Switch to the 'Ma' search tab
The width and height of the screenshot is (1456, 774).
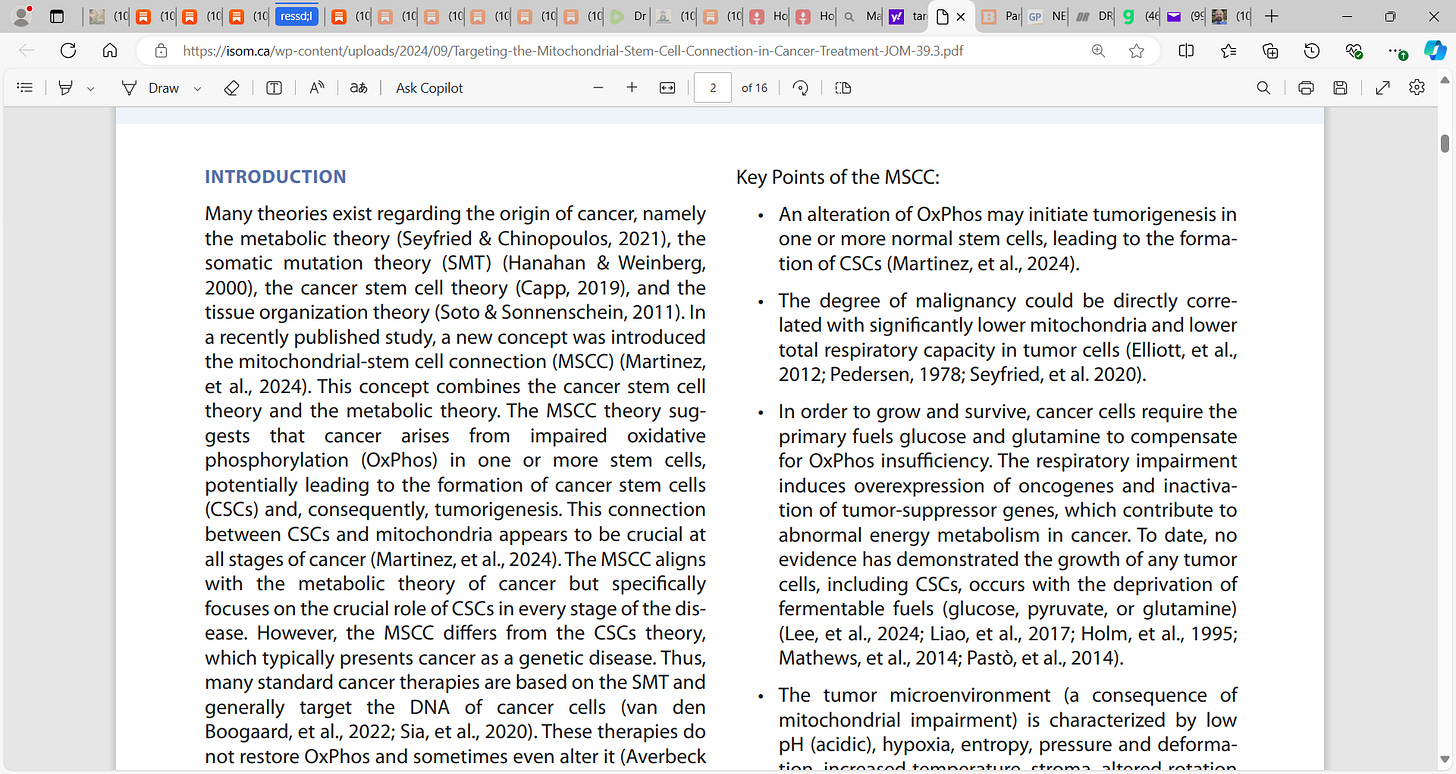click(861, 16)
